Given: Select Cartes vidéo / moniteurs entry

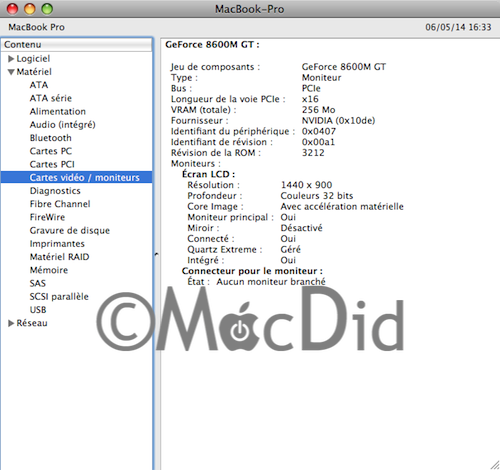Looking at the screenshot, I should [76, 177].
